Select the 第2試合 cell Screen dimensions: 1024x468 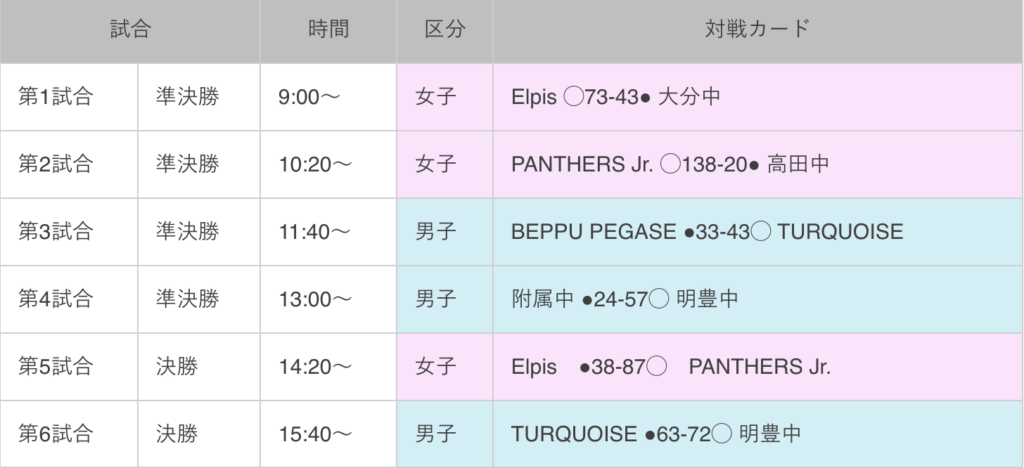click(x=56, y=164)
